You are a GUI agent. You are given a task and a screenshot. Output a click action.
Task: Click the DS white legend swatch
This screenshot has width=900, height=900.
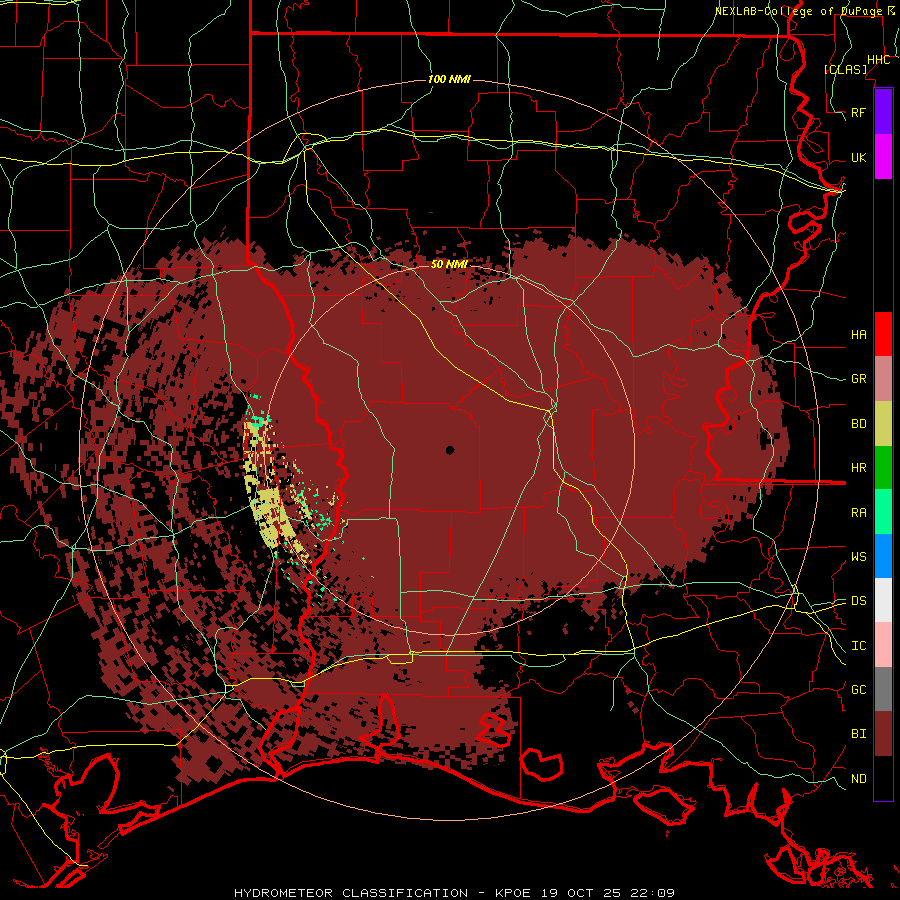(883, 600)
